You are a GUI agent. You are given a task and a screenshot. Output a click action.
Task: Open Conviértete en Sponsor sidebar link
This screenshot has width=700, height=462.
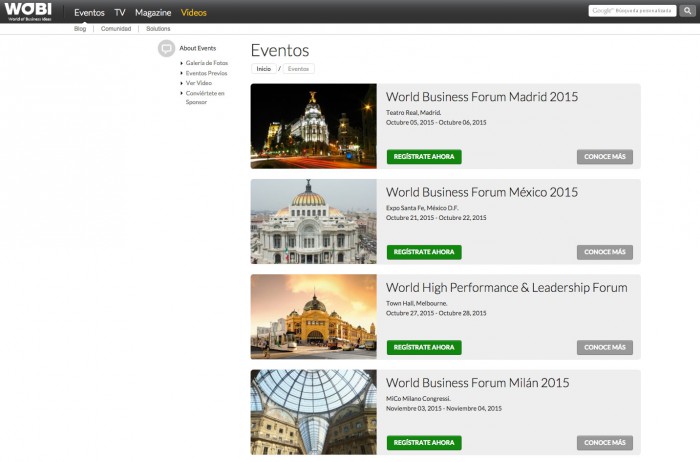(x=205, y=98)
